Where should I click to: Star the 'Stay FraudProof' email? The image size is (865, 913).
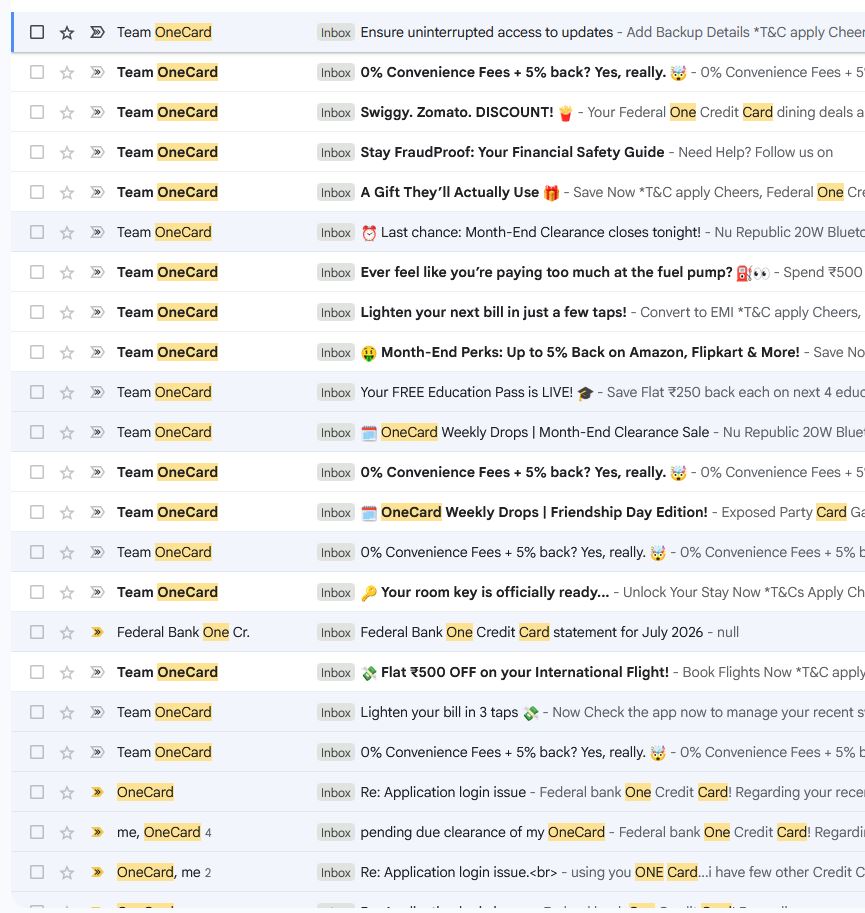coord(67,153)
